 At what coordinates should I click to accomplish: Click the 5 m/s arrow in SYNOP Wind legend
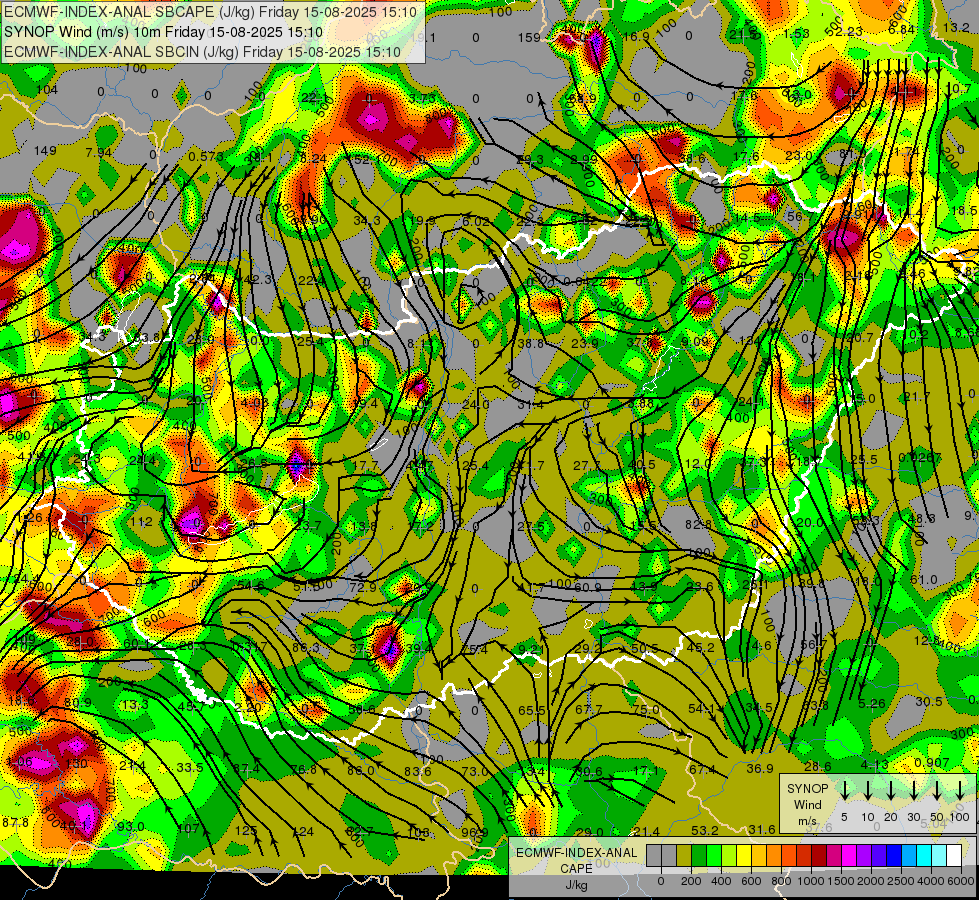coord(844,790)
